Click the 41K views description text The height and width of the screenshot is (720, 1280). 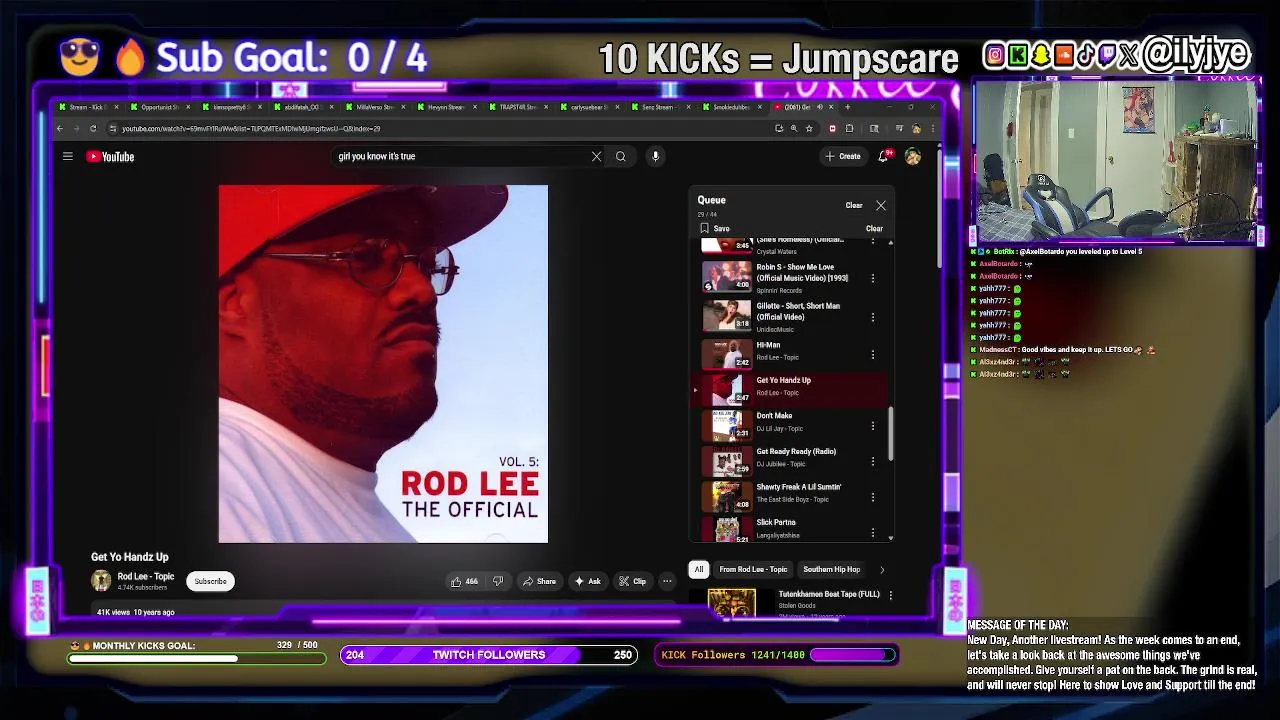pos(136,612)
